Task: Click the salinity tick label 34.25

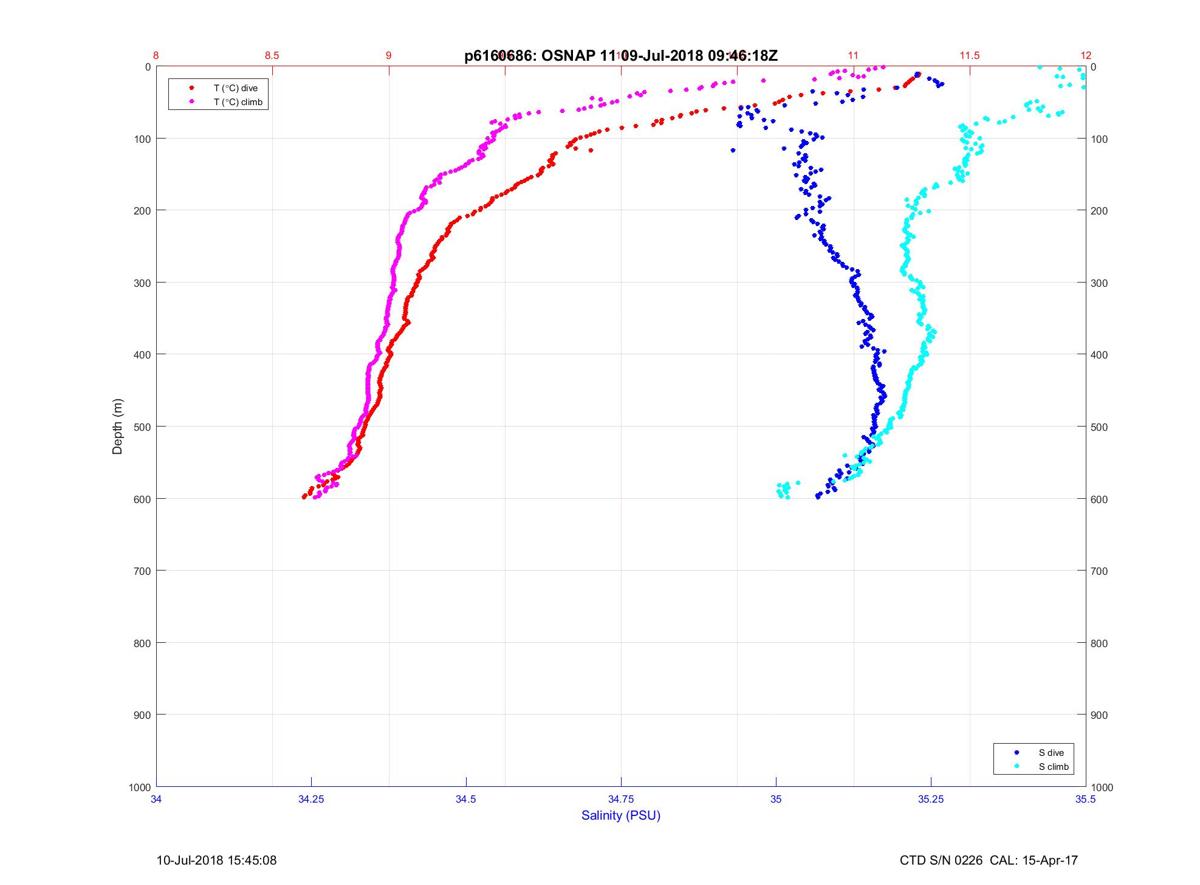Action: pyautogui.click(x=311, y=799)
